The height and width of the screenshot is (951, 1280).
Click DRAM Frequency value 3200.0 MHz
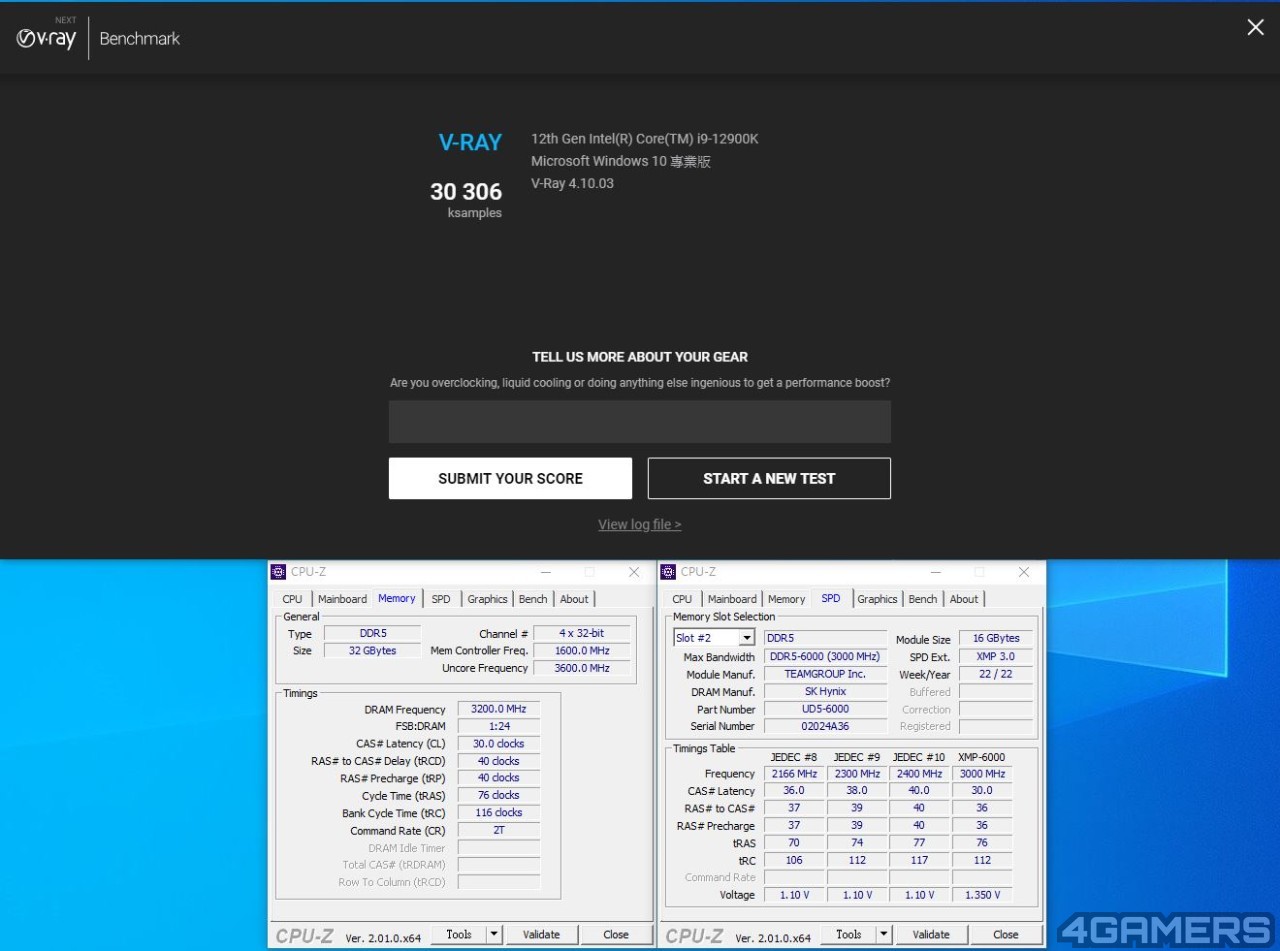pos(499,709)
